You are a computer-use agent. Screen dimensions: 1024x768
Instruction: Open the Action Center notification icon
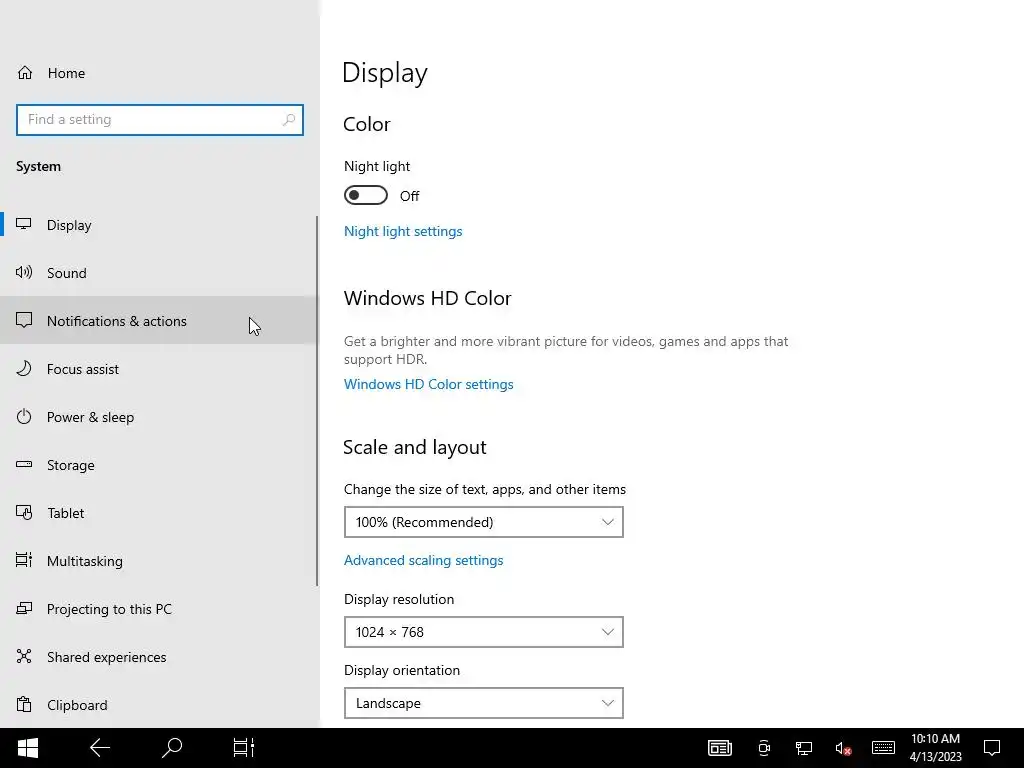(x=992, y=748)
